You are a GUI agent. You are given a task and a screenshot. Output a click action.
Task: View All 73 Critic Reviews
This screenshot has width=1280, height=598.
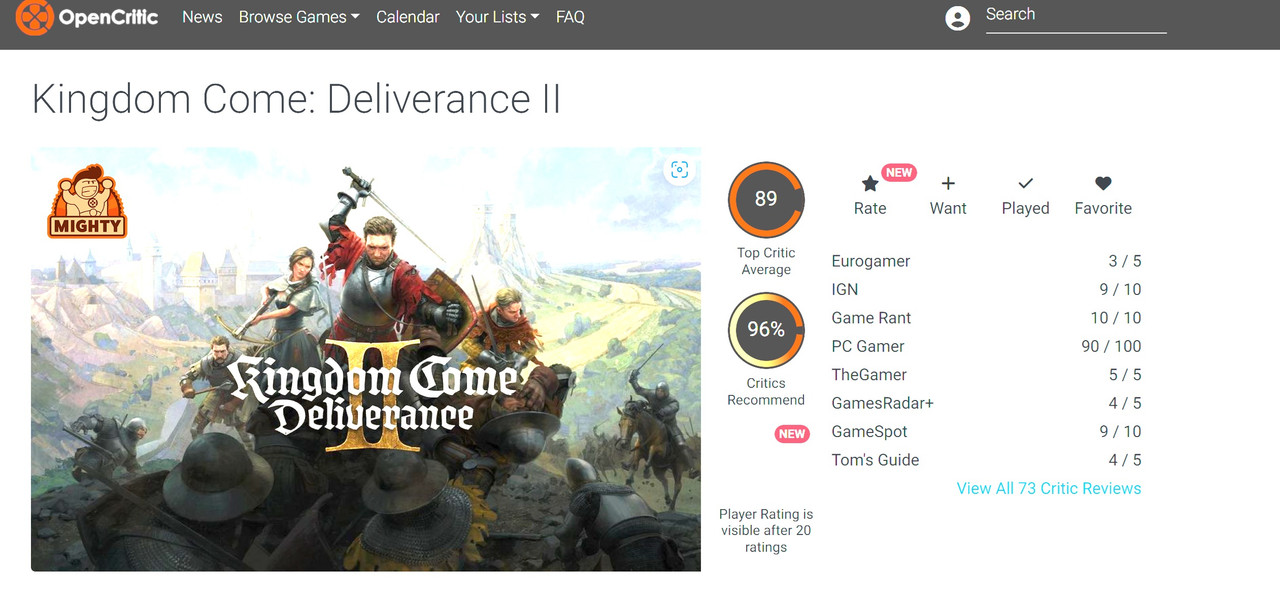coord(1049,488)
